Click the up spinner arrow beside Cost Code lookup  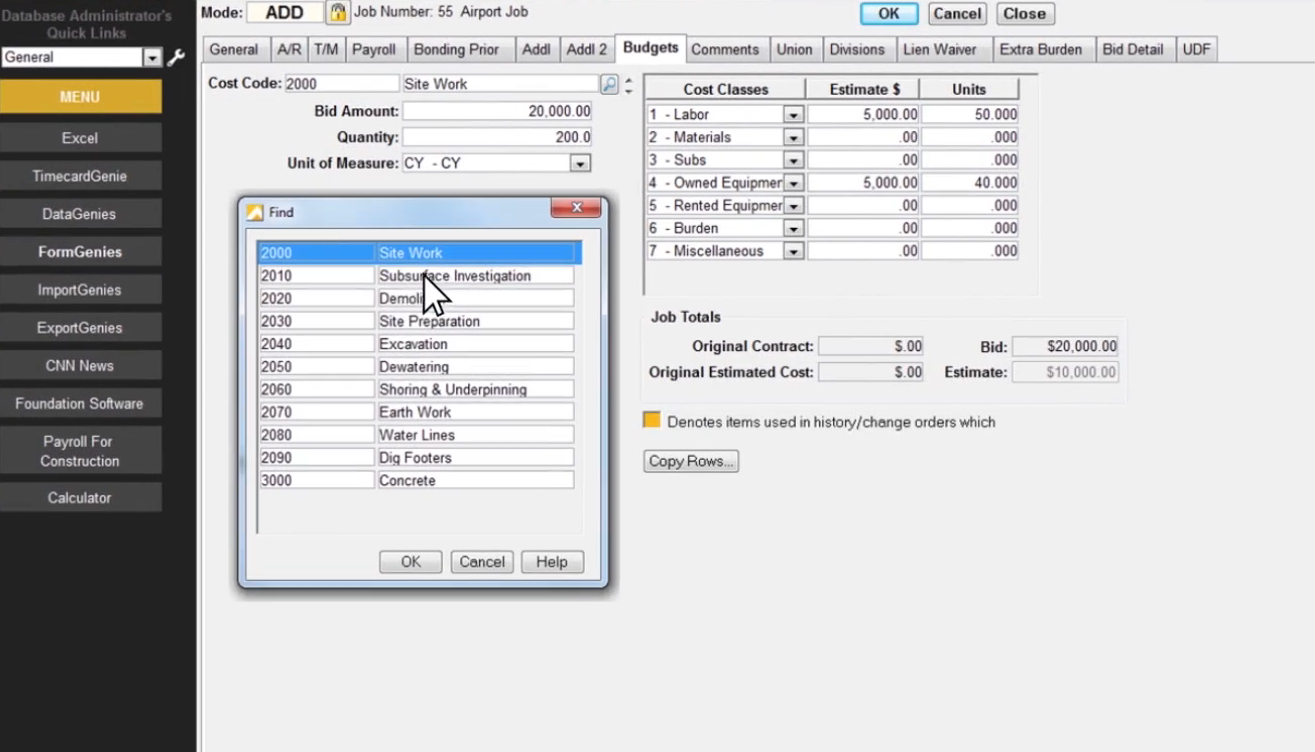coord(628,79)
